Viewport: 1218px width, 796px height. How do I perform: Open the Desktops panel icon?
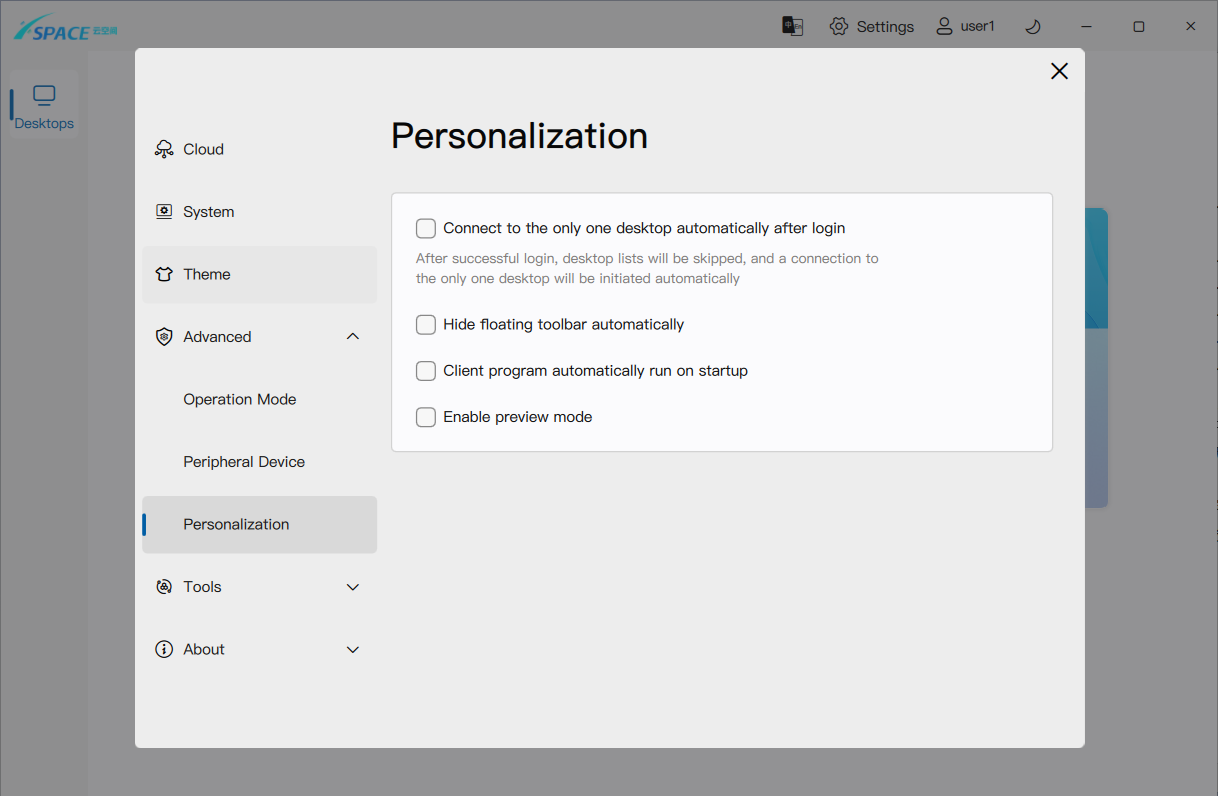44,96
